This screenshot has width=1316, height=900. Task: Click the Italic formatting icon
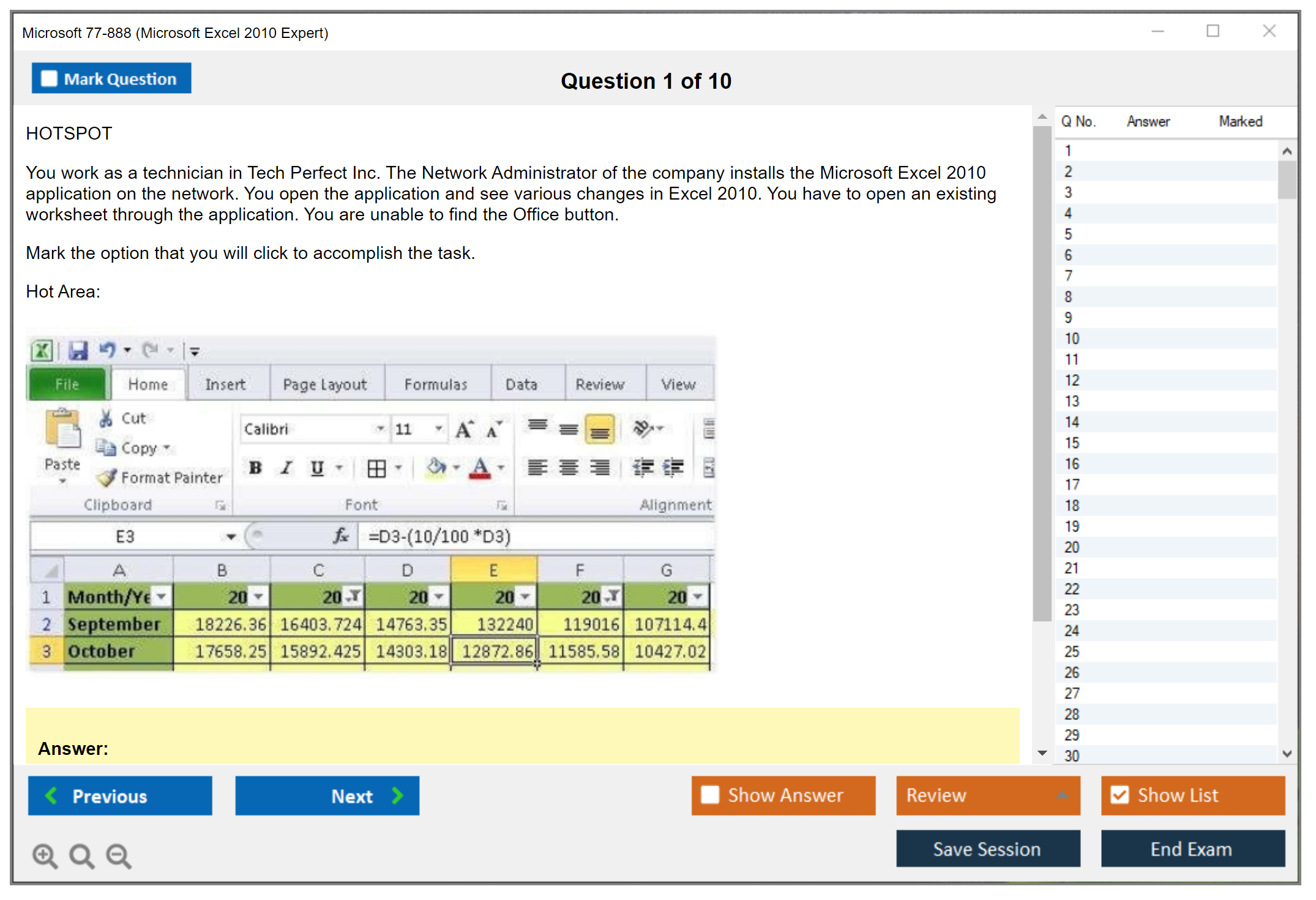tap(286, 468)
